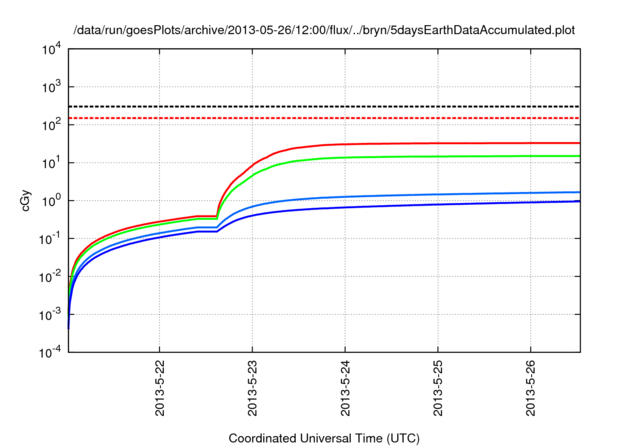The width and height of the screenshot is (640, 448).
Task: Click the 2013-5-26 date tick label
Action: pos(531,388)
